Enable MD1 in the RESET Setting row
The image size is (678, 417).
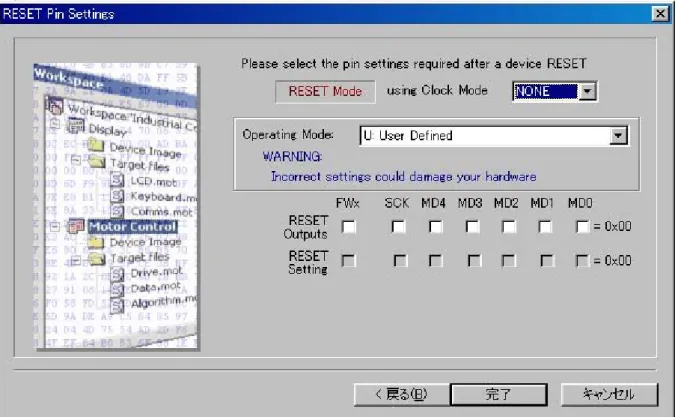coord(547,260)
